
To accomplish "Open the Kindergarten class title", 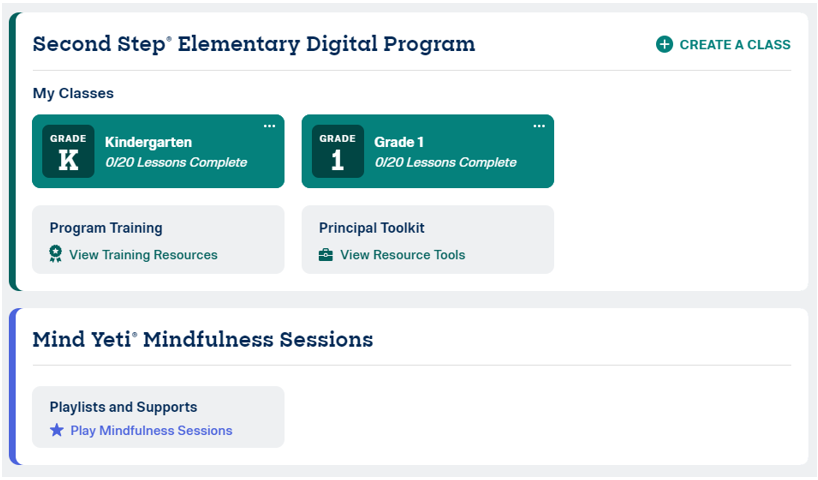I will click(148, 142).
